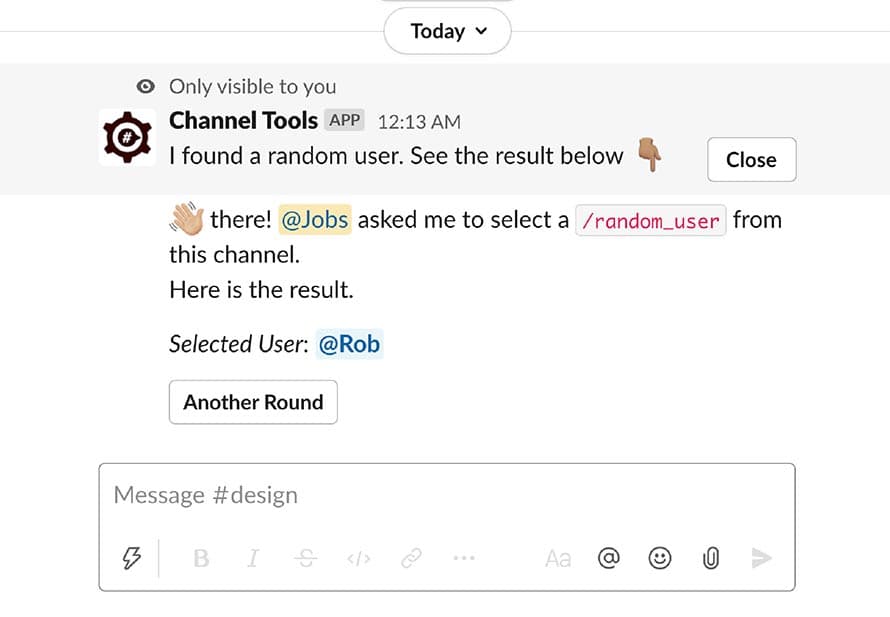Screen dimensions: 890x617
Task: Open the @Jobs user mention
Action: [315, 220]
